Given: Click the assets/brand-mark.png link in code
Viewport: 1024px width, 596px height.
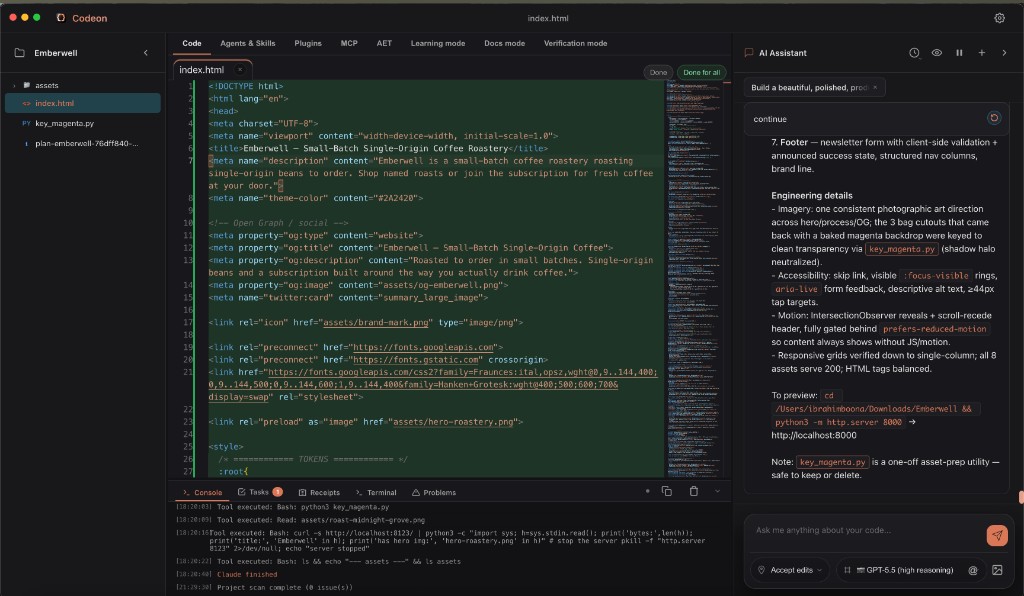Looking at the screenshot, I should 376,322.
